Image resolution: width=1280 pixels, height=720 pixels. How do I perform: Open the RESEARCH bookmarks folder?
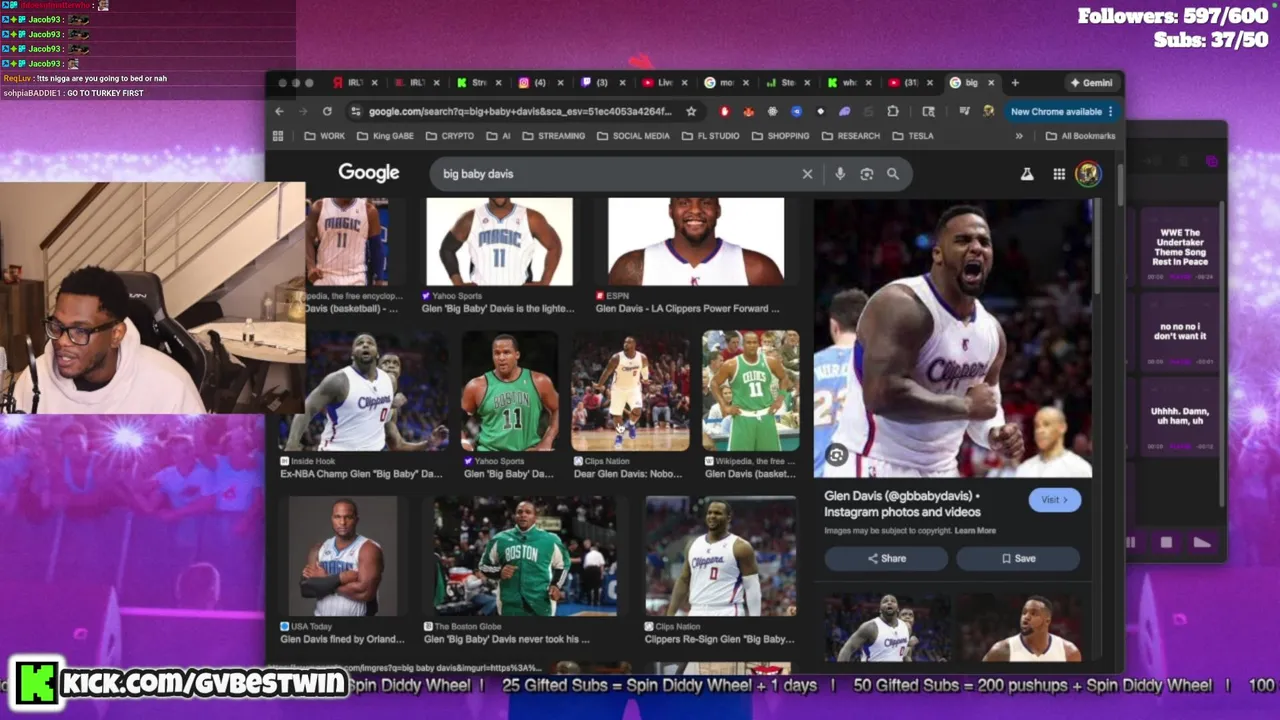850,136
